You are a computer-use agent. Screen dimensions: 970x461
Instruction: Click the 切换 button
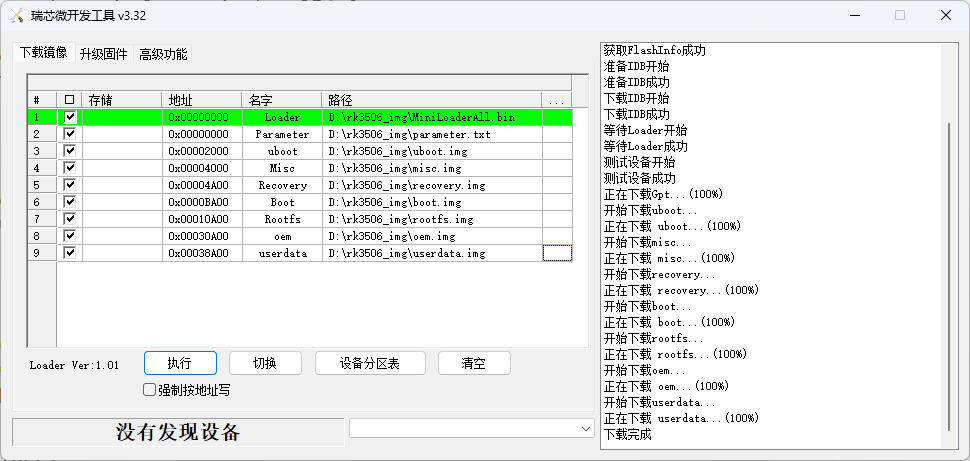[265, 363]
